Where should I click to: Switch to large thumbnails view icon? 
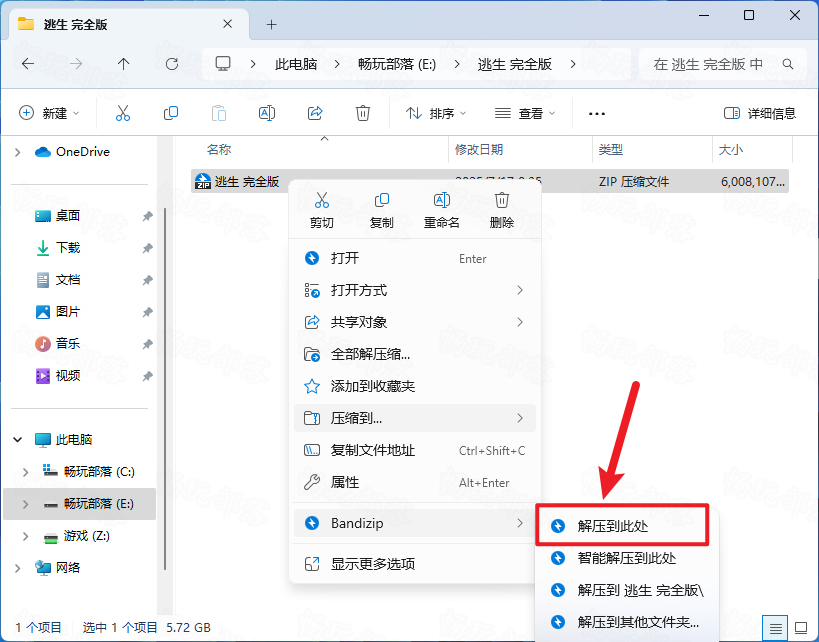click(801, 627)
